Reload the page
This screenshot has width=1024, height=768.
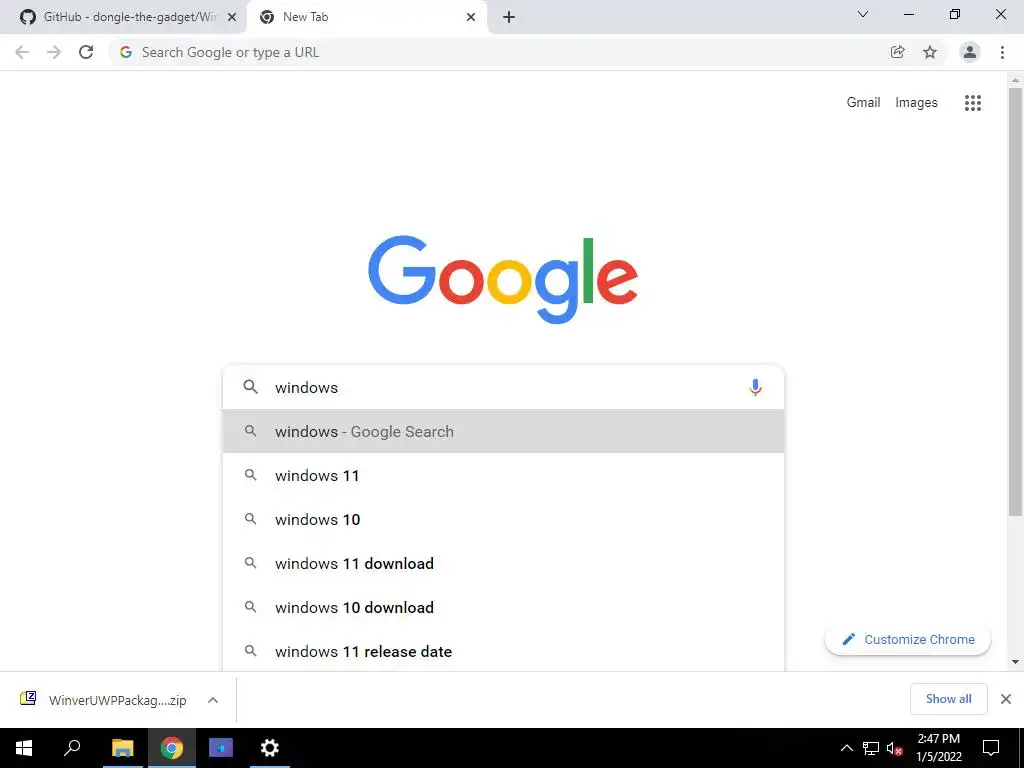86,52
